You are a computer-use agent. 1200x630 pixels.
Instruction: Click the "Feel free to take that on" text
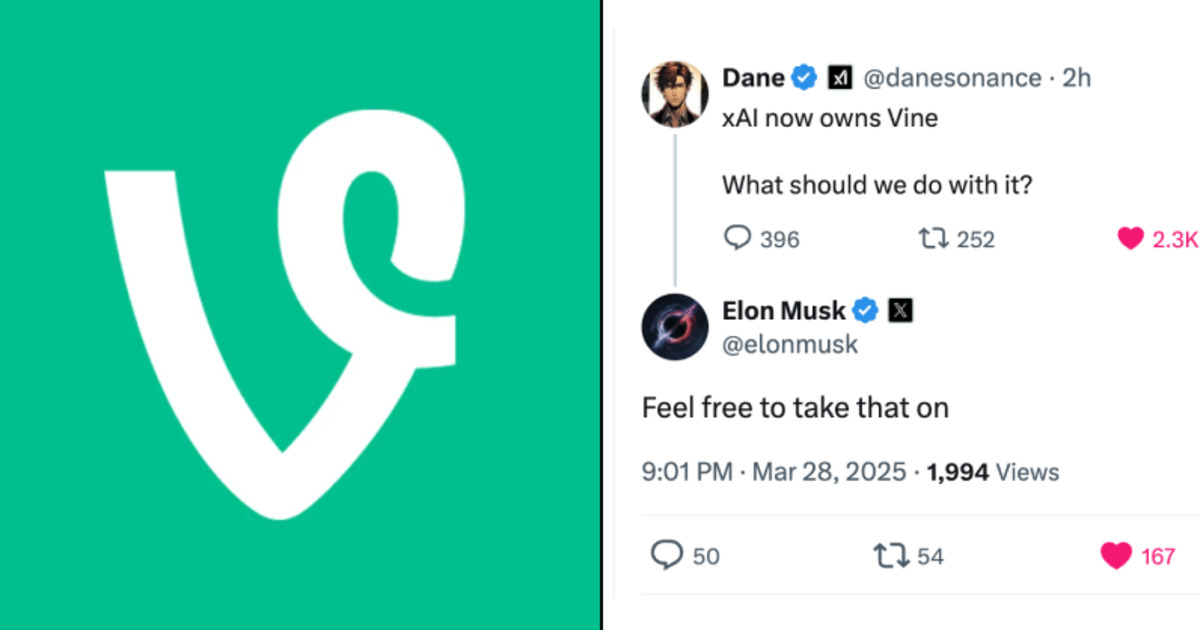[x=795, y=408]
